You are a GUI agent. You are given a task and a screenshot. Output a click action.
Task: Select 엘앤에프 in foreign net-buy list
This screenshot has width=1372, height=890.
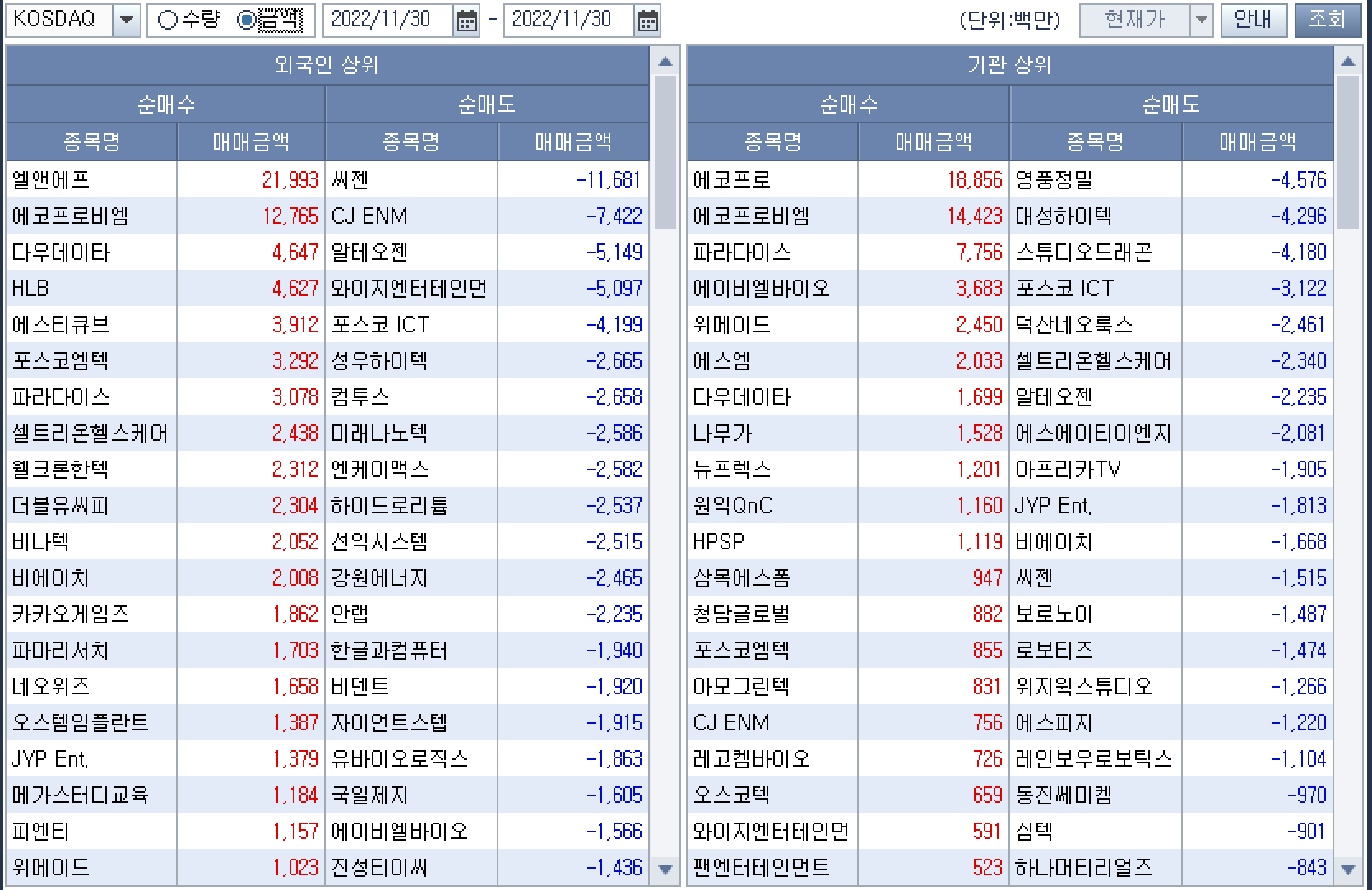(x=51, y=179)
